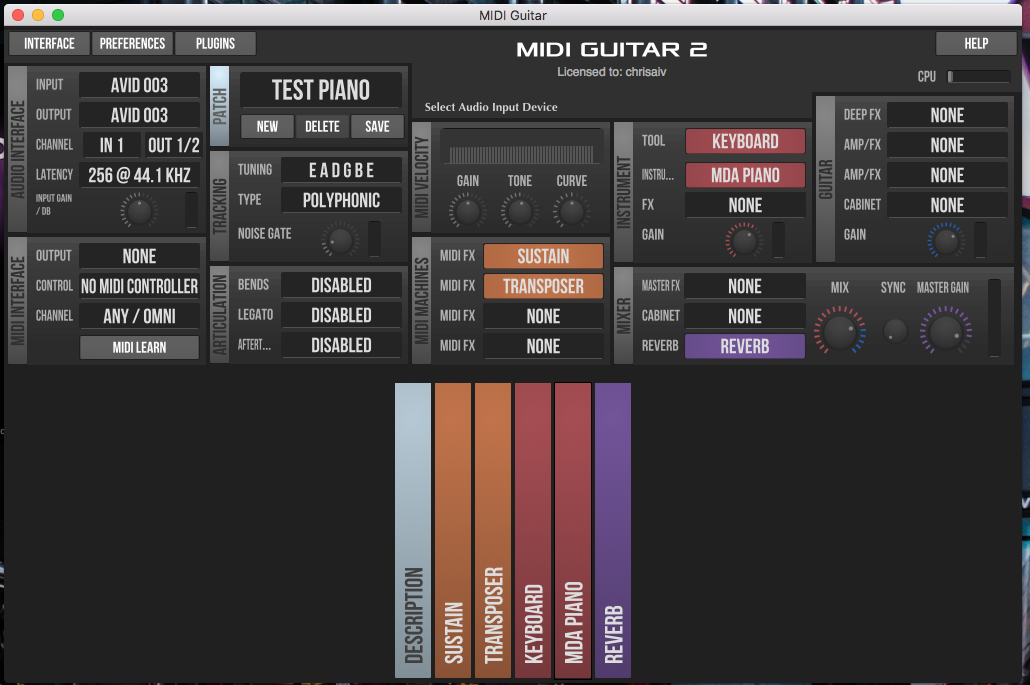Open the AVID 003 audio input selector
The width and height of the screenshot is (1030, 685).
click(139, 84)
